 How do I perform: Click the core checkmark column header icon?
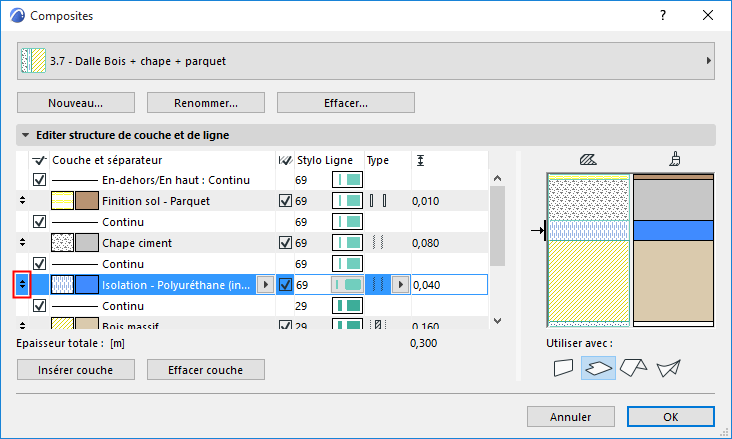[39, 160]
